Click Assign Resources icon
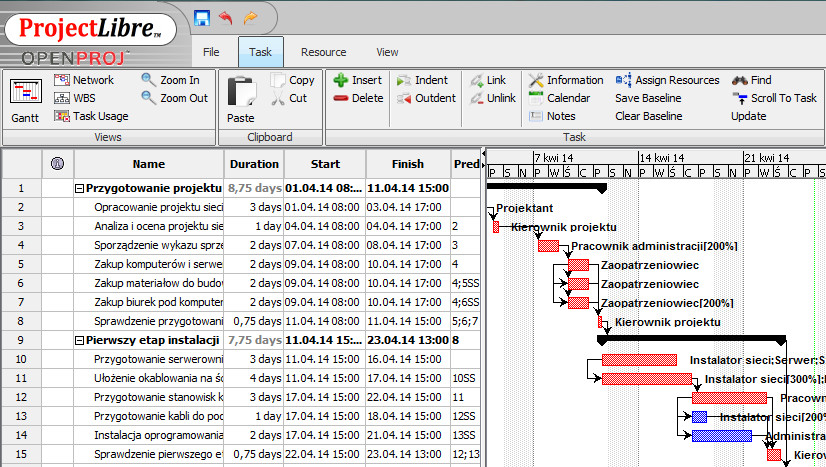Viewport: 826px width, 467px height. click(x=623, y=80)
